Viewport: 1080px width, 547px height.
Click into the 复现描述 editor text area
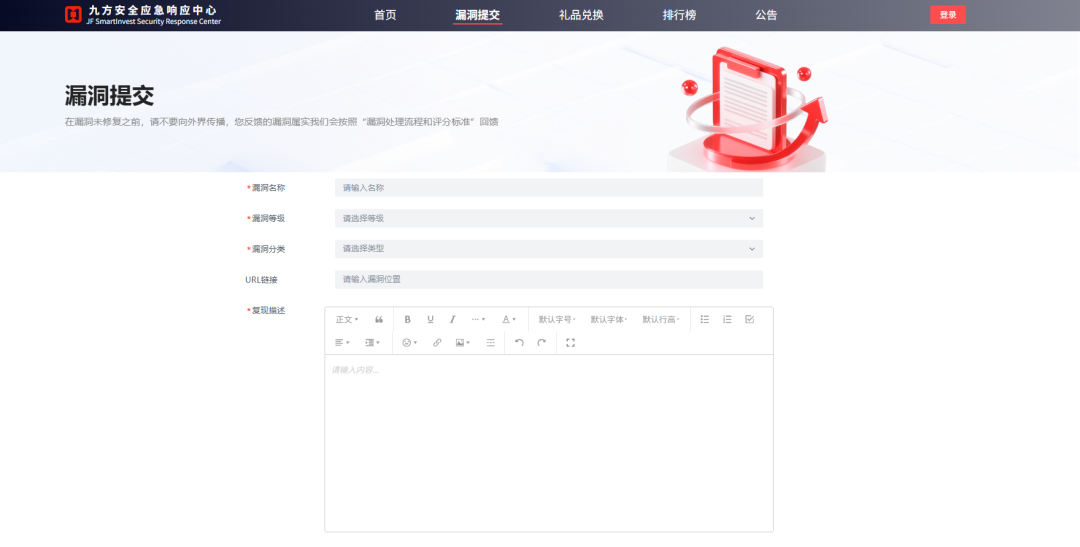549,443
